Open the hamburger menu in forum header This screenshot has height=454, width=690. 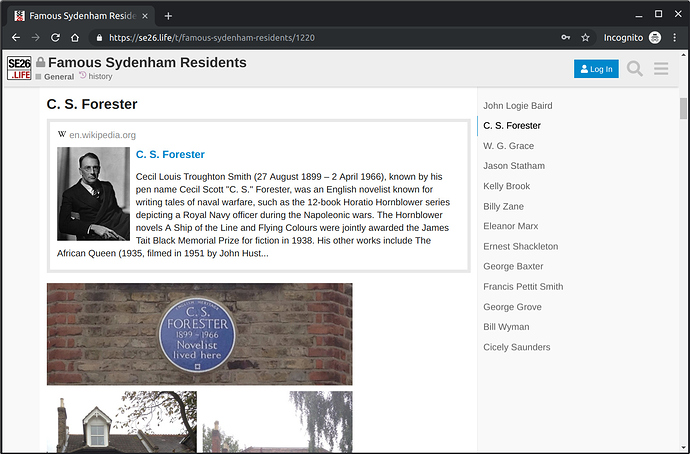point(661,69)
